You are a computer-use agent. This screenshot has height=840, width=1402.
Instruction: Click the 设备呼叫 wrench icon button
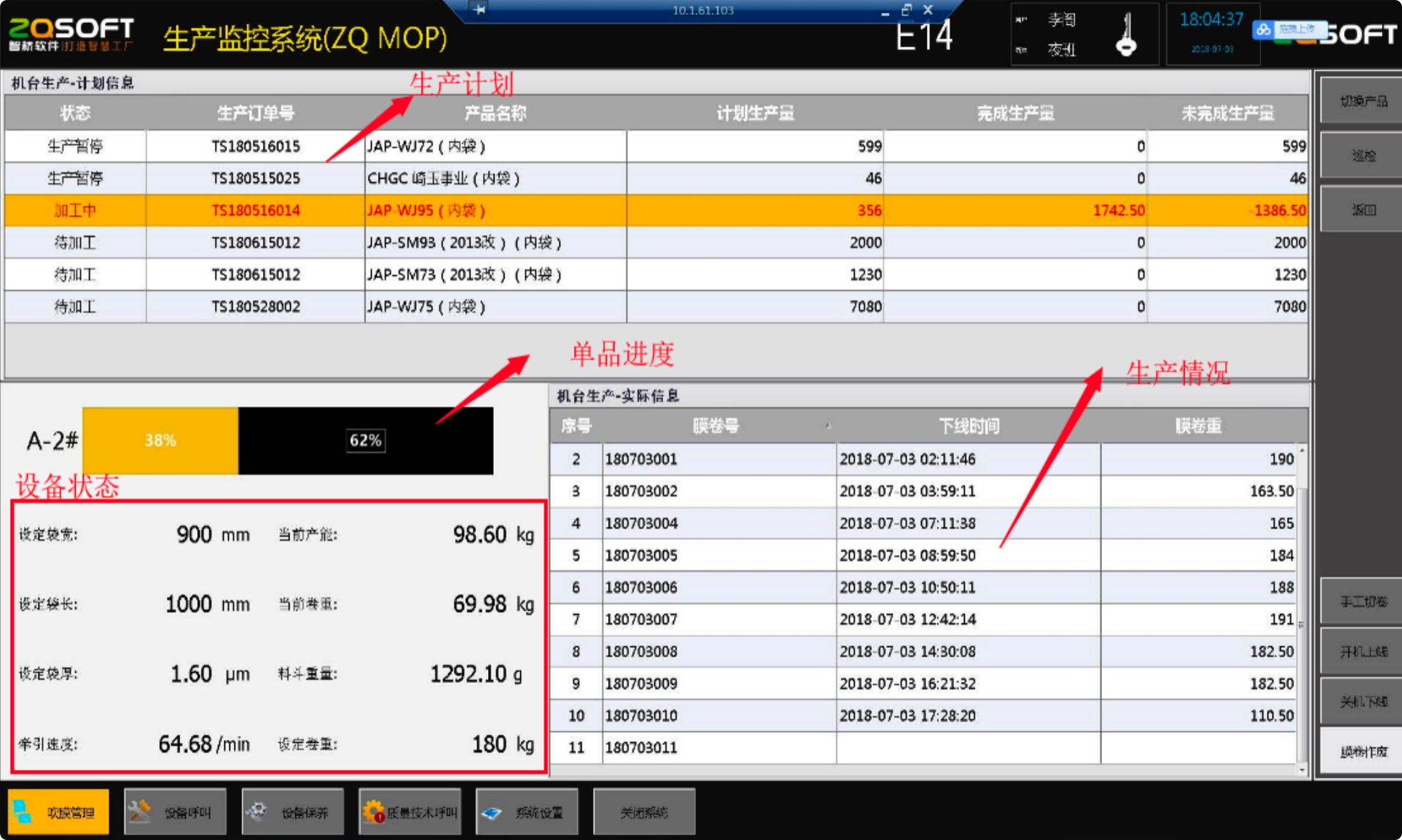click(175, 811)
